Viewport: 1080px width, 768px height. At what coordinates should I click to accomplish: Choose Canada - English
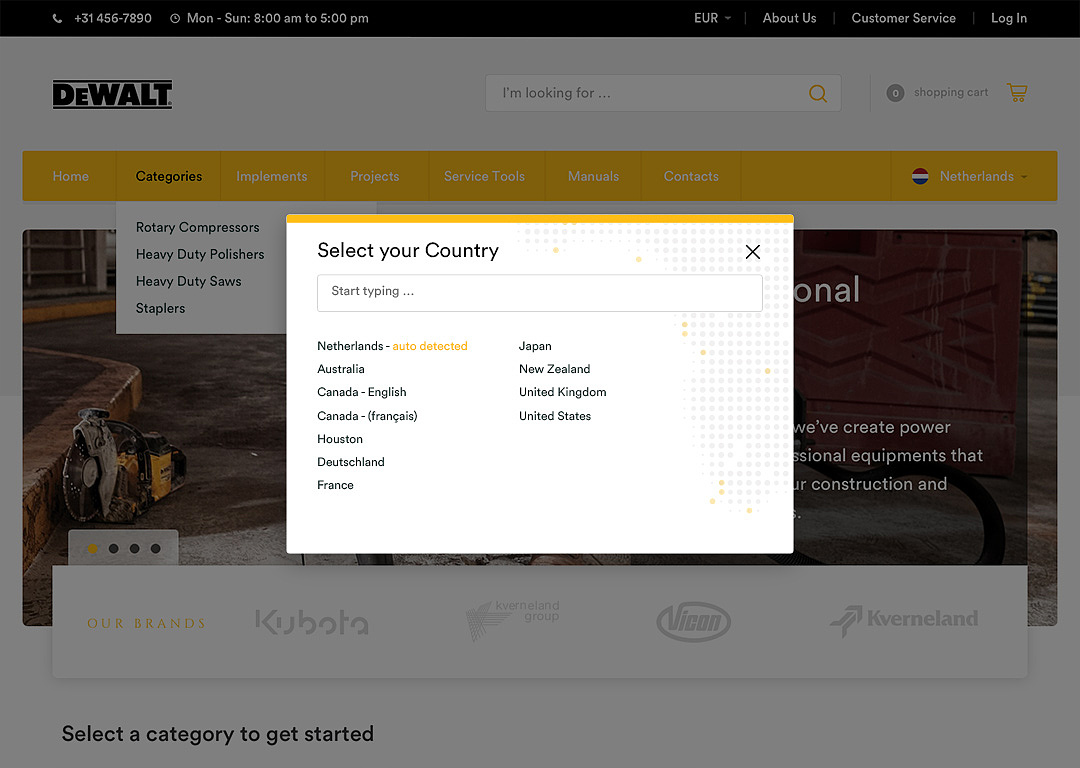coord(362,392)
